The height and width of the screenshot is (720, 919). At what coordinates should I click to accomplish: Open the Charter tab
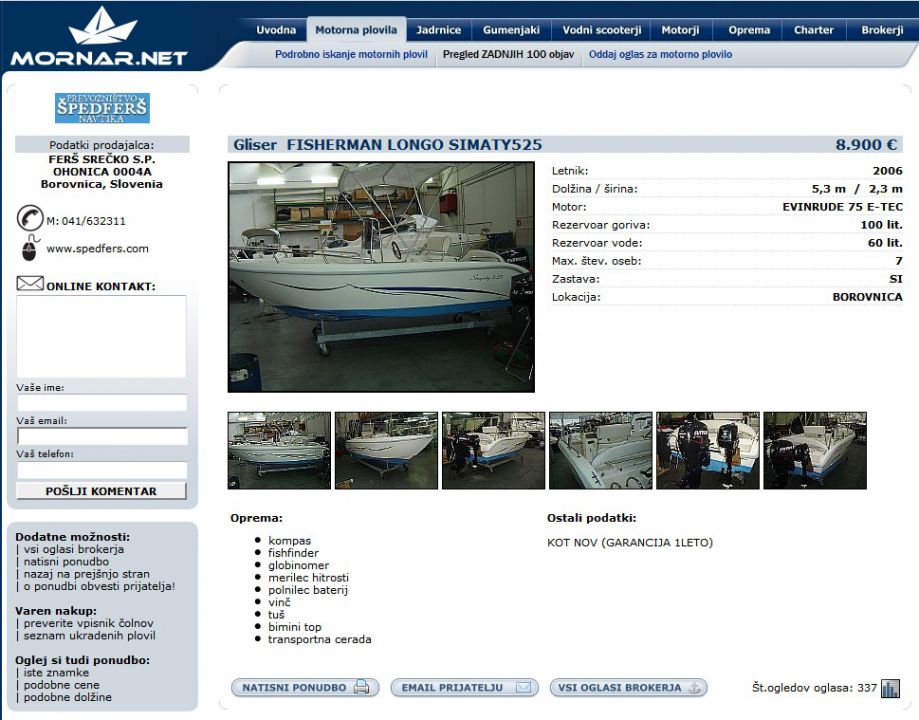tap(814, 30)
